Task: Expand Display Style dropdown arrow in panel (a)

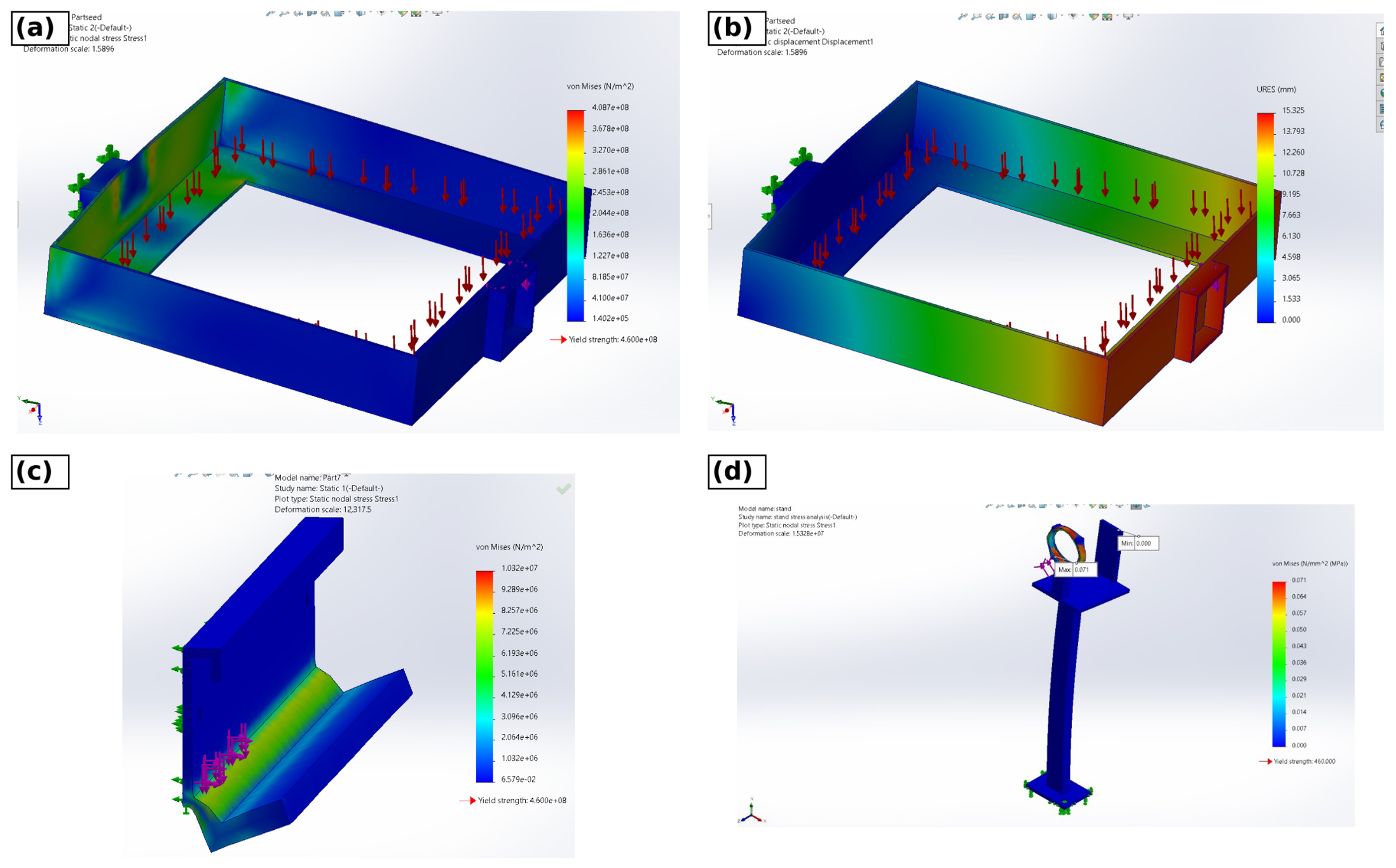Action: click(371, 11)
